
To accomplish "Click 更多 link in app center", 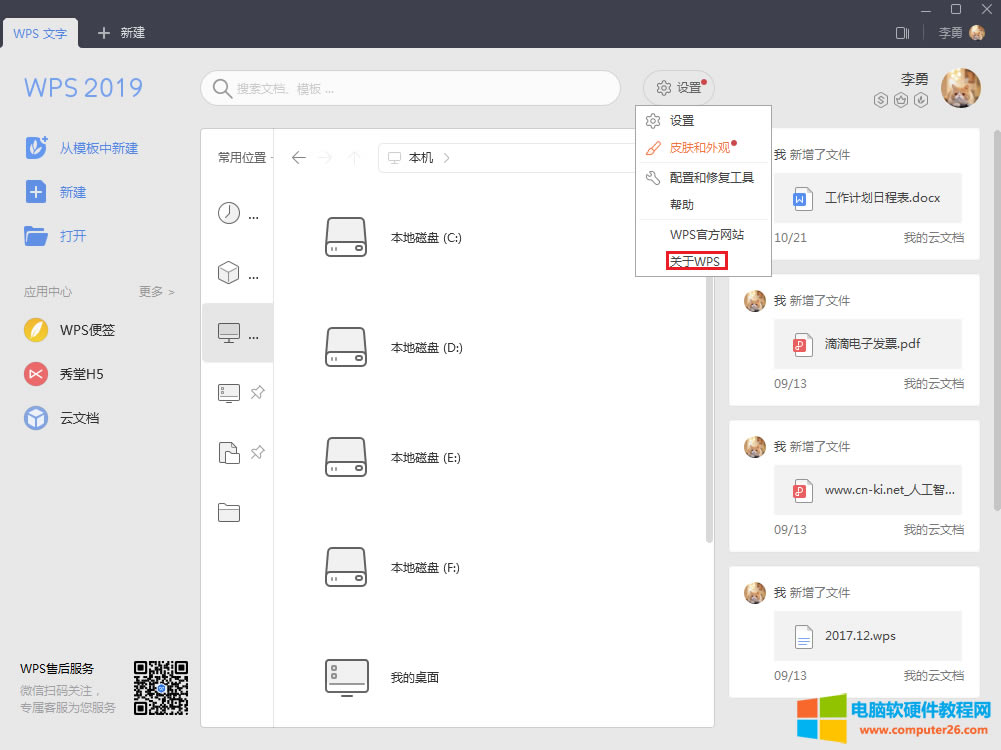I will [x=156, y=292].
